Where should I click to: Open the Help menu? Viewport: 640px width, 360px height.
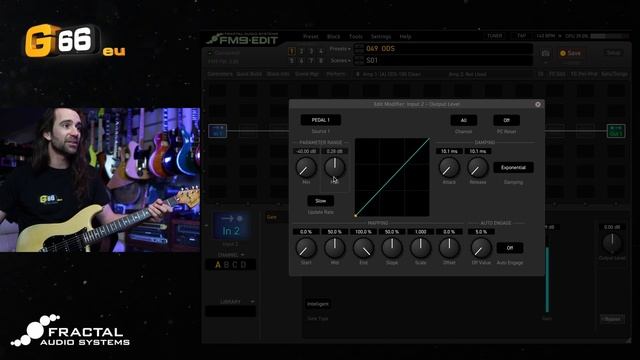coord(405,37)
